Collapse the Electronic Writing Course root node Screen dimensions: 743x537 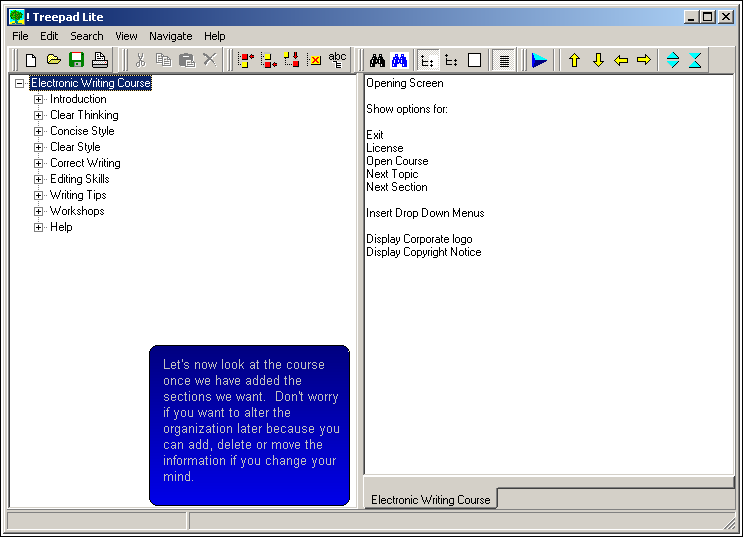[19, 83]
